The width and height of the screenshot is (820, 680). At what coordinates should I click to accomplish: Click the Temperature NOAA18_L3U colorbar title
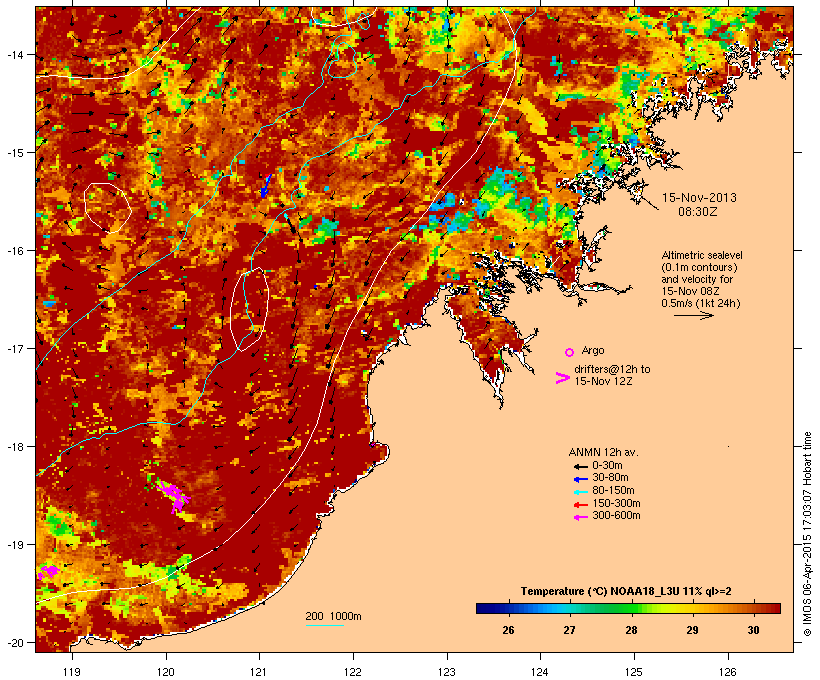(x=626, y=592)
